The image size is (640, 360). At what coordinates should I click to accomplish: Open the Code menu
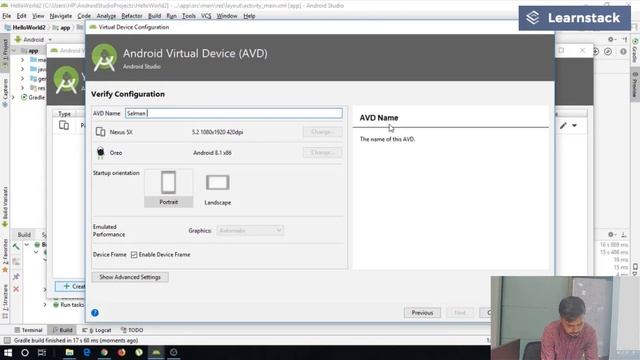[x=84, y=16]
